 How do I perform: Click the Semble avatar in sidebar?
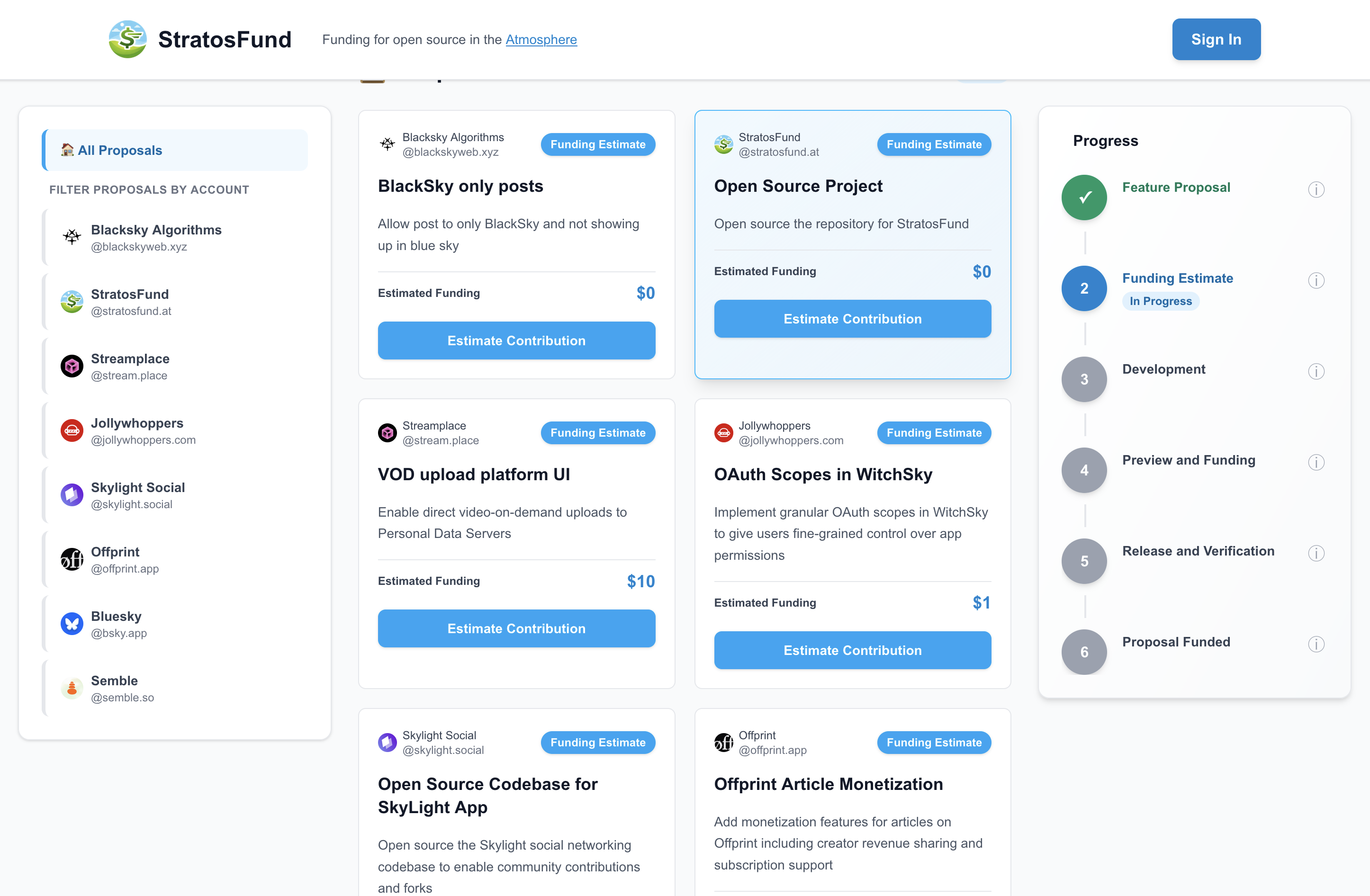tap(72, 688)
